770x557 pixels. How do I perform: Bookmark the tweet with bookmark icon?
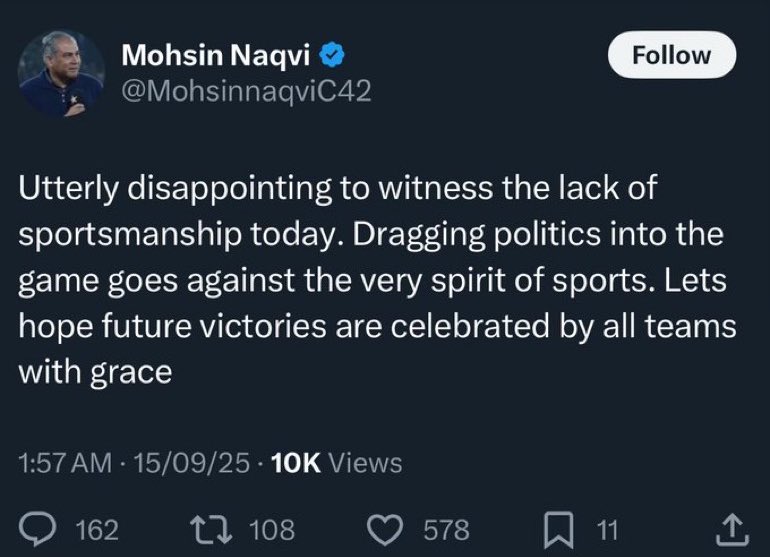pyautogui.click(x=559, y=529)
